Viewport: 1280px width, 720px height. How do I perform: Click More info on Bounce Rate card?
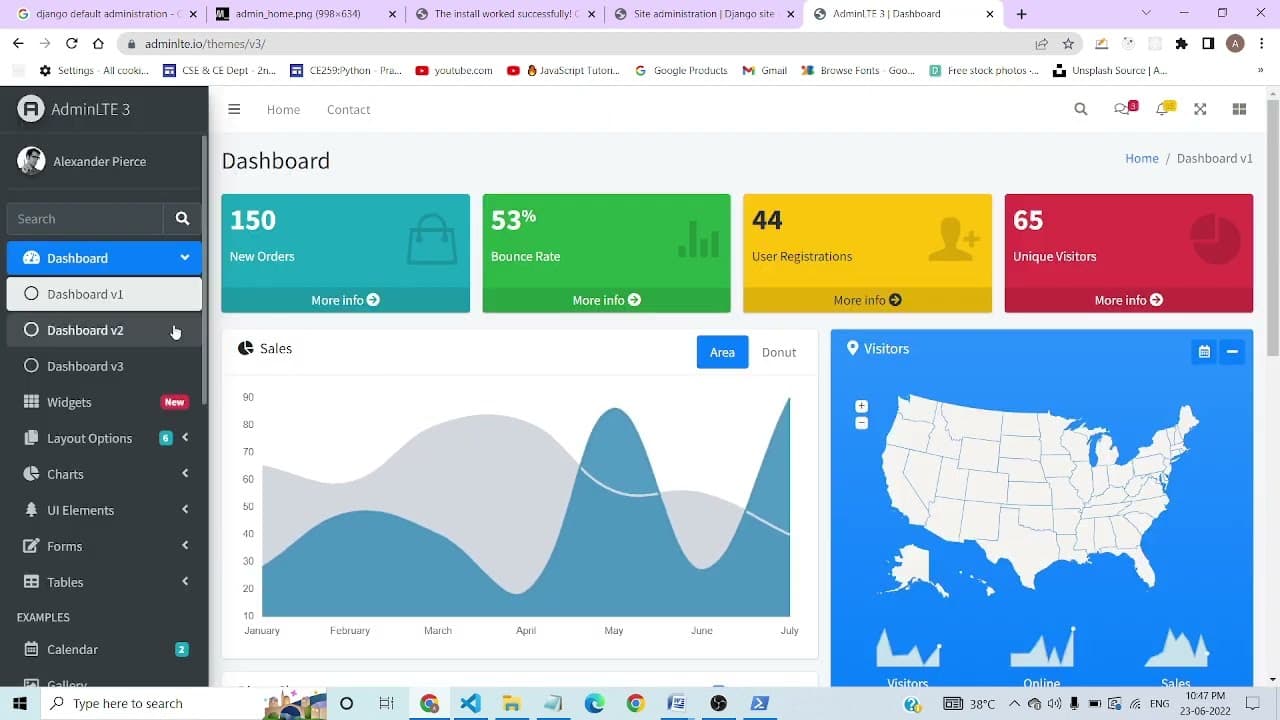pos(606,300)
